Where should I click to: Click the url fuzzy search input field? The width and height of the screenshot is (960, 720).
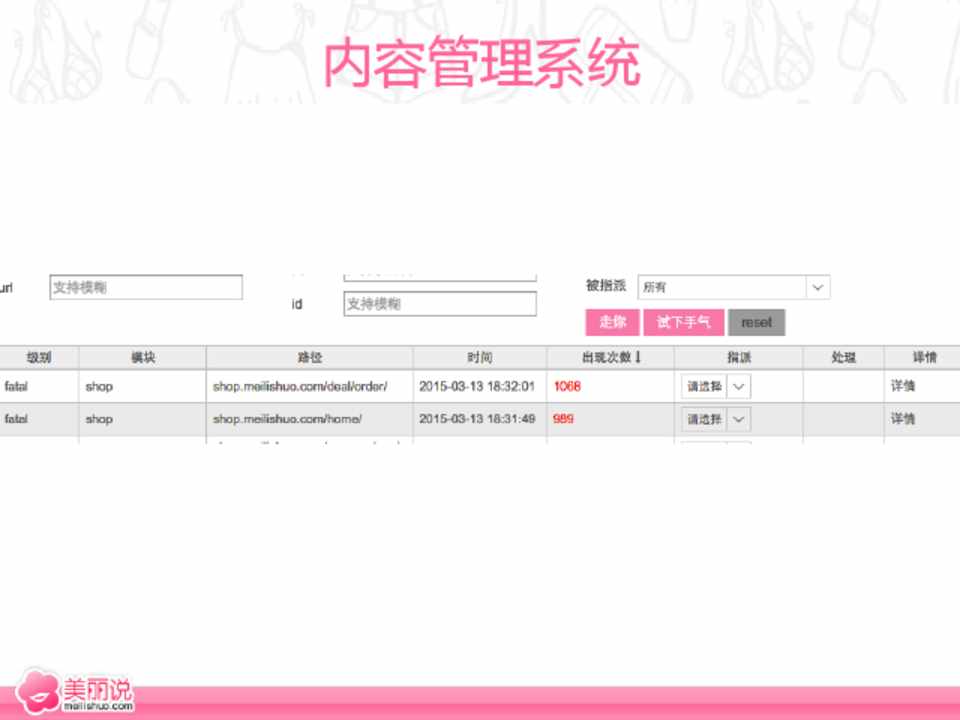146,288
